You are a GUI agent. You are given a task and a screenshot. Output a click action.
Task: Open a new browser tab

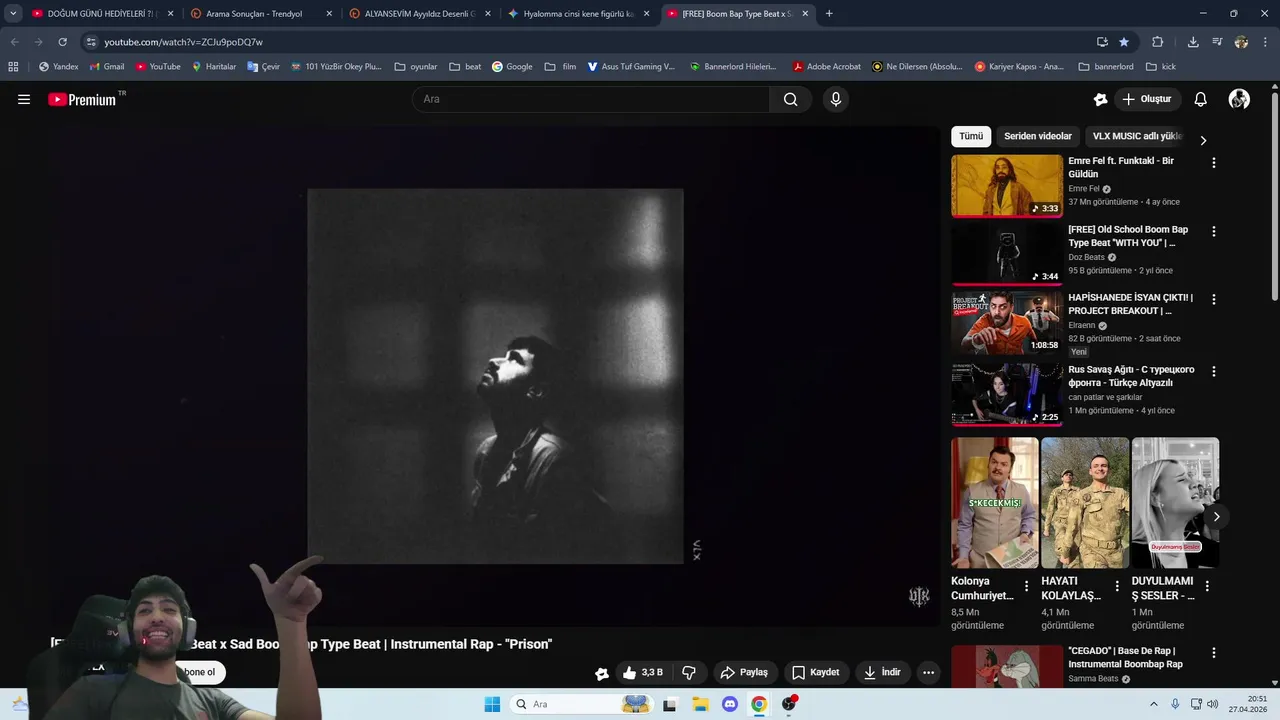[x=829, y=14]
